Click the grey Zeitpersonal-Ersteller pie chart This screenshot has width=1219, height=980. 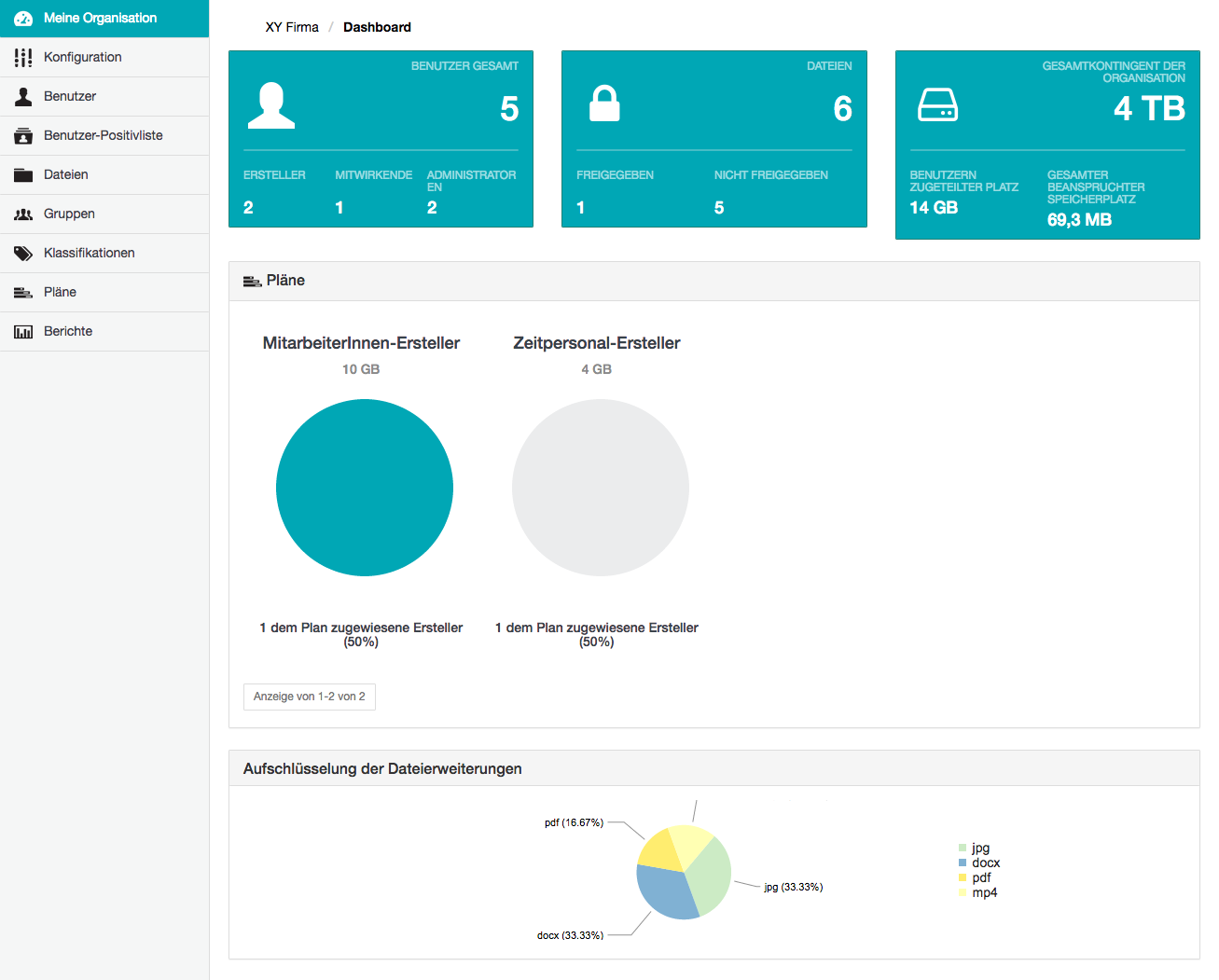pos(601,488)
